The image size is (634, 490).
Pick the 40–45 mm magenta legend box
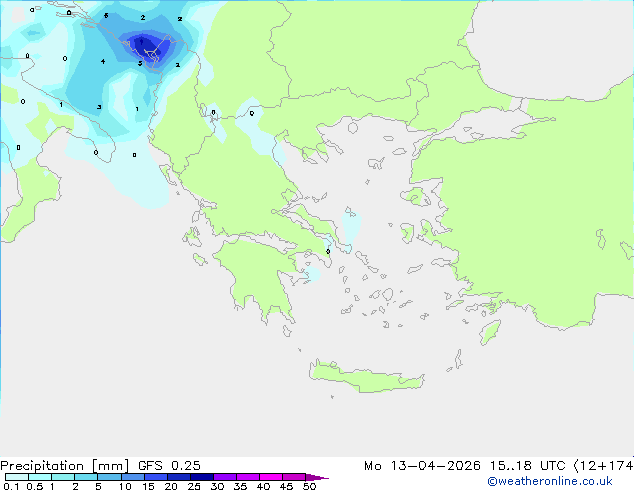[x=271, y=477]
